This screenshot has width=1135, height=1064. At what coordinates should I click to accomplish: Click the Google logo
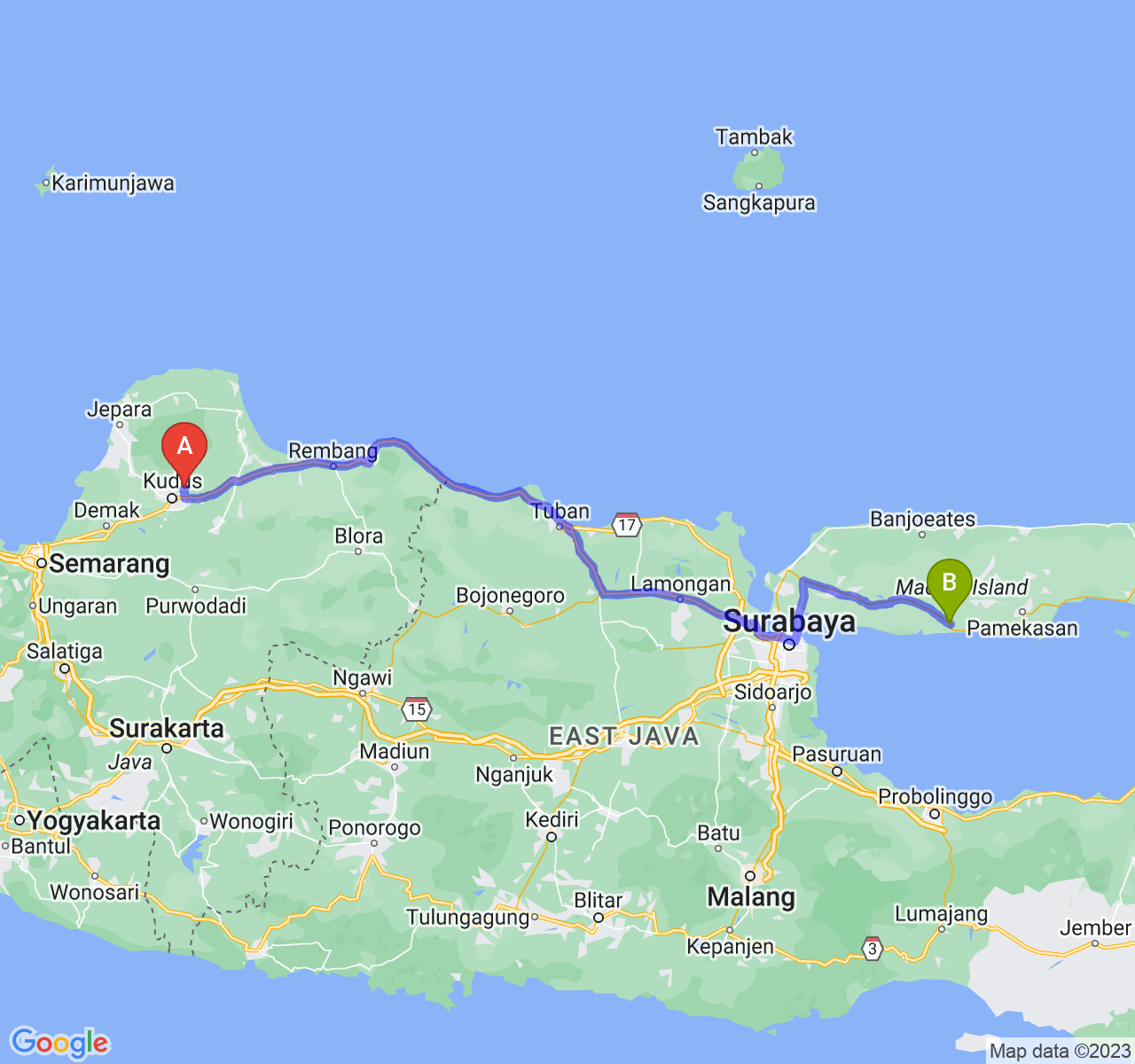tap(59, 1043)
